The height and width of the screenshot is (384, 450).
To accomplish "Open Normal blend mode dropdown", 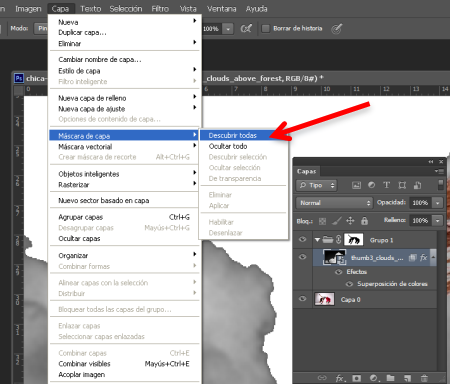I will tap(334, 203).
